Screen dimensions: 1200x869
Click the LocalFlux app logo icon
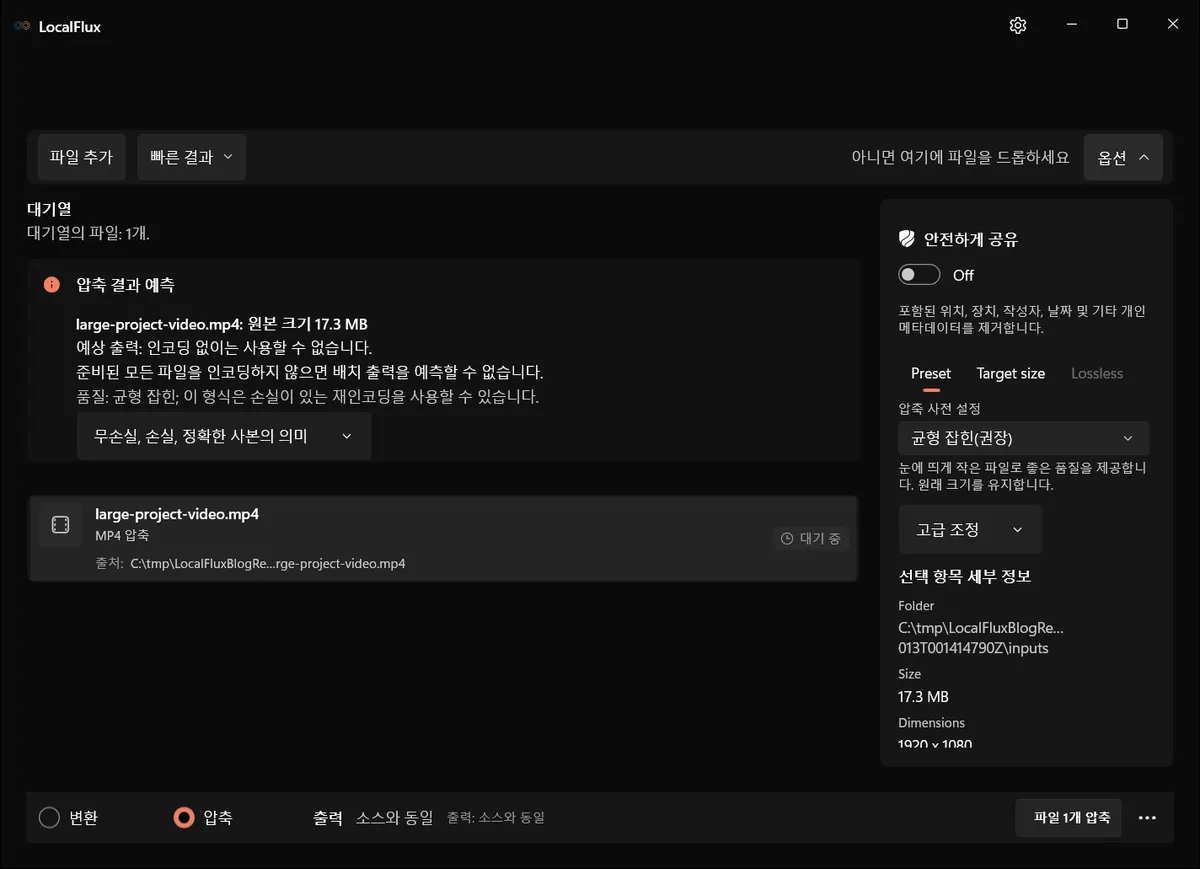pos(22,26)
